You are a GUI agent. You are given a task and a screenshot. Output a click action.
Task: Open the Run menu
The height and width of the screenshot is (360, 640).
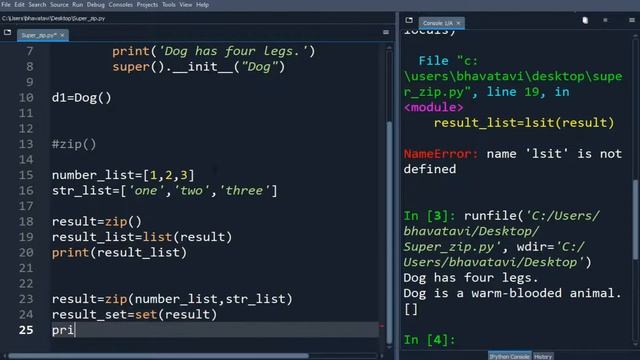pos(78,4)
